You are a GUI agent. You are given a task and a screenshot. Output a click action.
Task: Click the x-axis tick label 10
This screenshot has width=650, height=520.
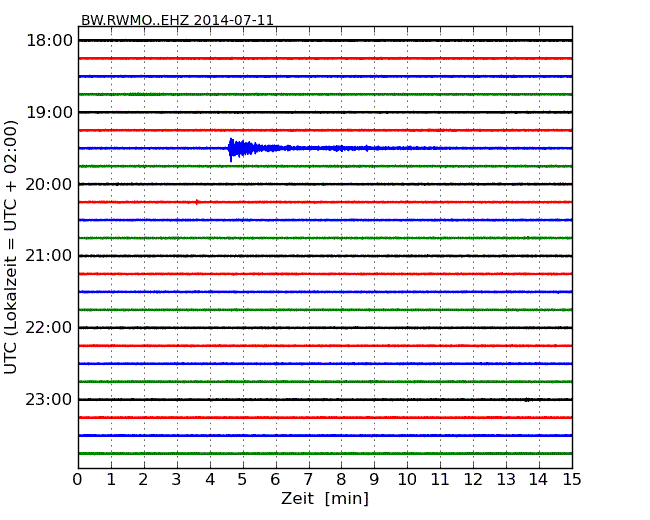click(x=407, y=480)
